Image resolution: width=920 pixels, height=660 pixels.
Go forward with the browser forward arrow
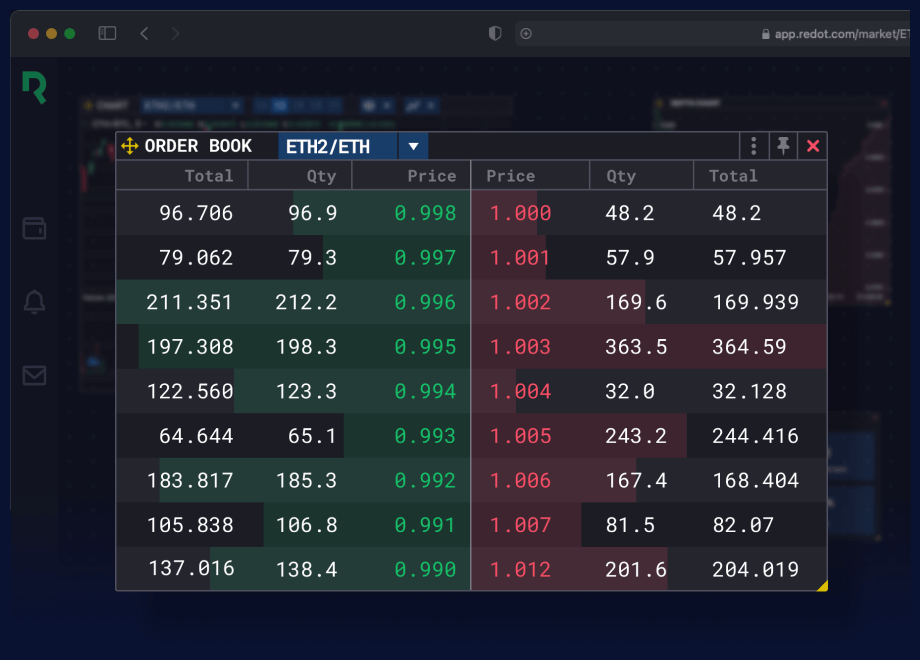tap(176, 33)
